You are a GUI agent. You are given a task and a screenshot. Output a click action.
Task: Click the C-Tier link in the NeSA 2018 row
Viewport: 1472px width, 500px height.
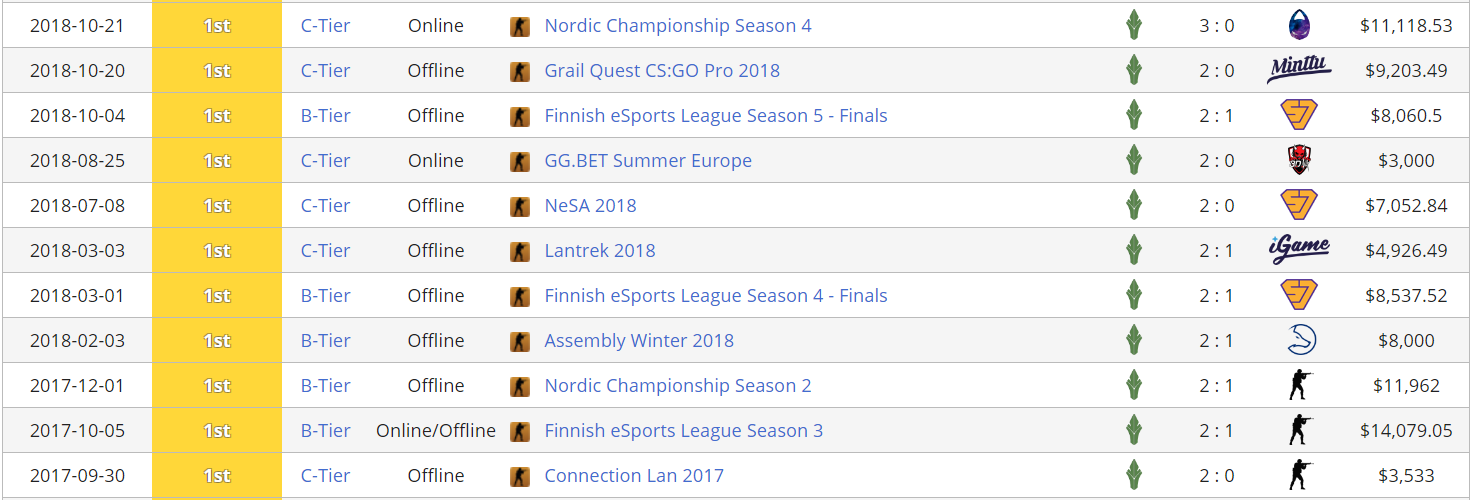326,206
